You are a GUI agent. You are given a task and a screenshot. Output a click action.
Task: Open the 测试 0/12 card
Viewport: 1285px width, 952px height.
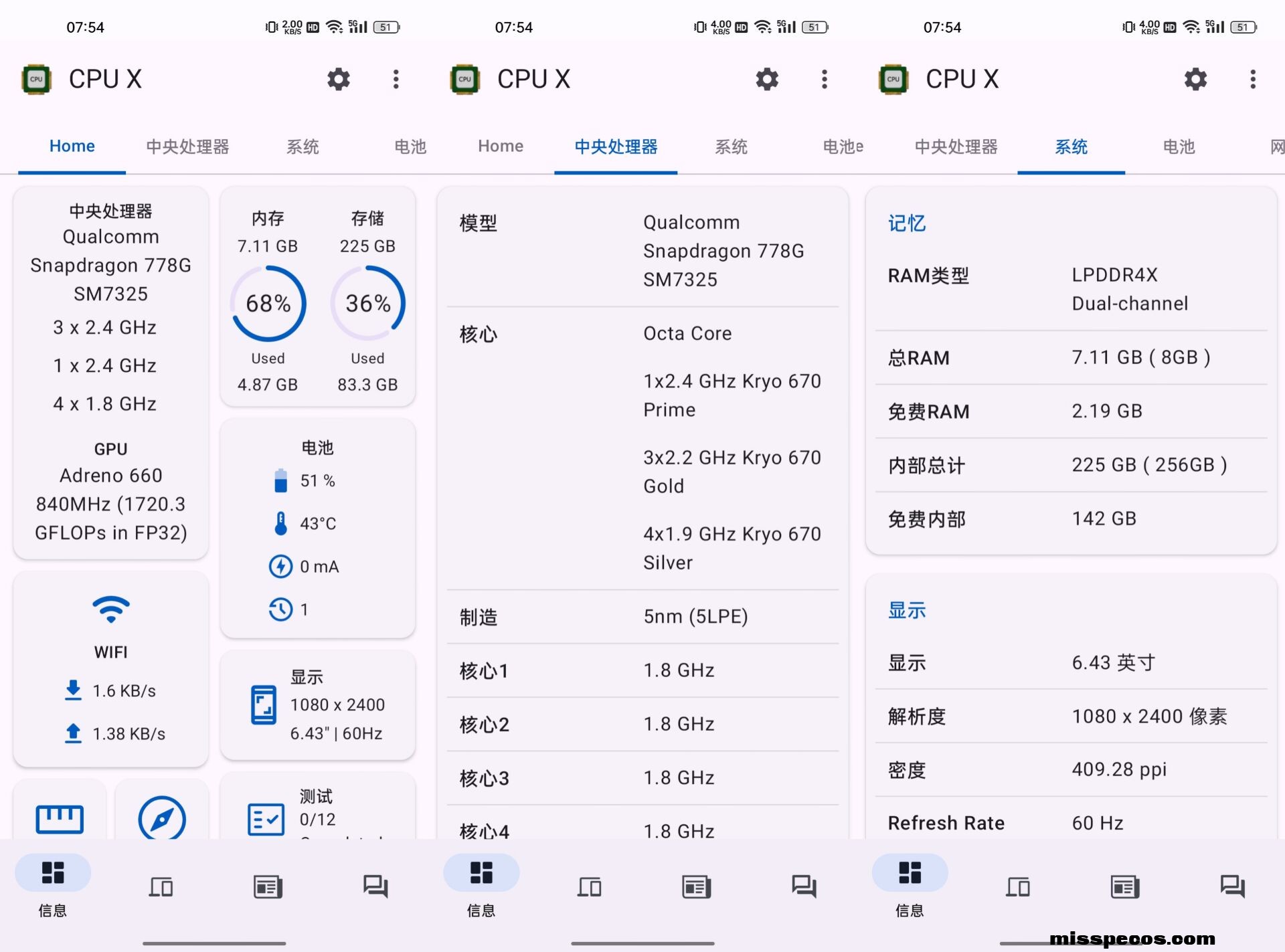[x=318, y=807]
